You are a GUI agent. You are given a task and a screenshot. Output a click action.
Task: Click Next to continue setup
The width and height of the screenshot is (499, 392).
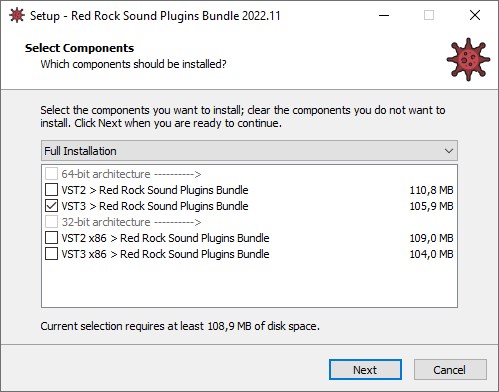365,370
